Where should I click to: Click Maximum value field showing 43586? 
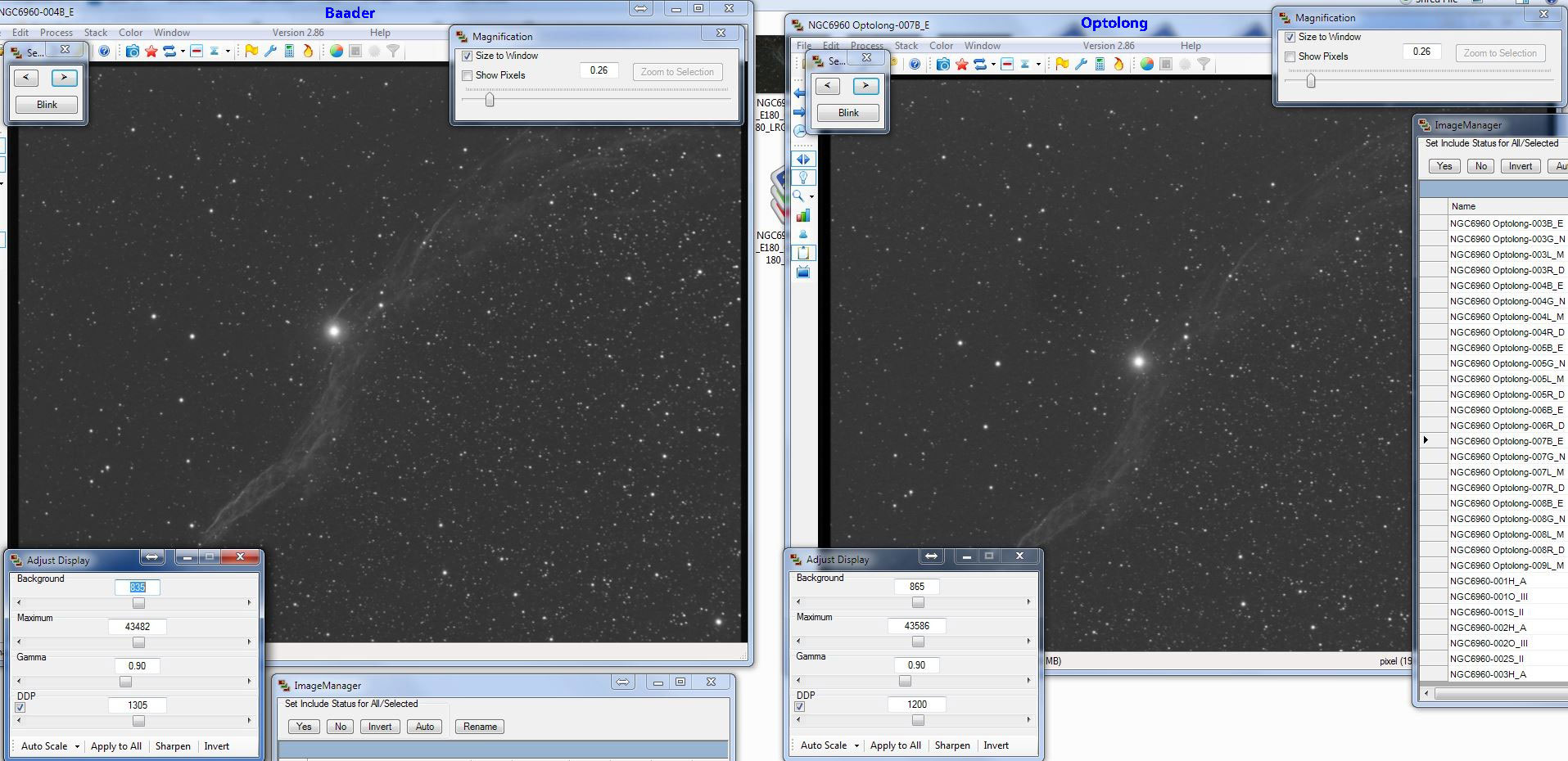[916, 626]
